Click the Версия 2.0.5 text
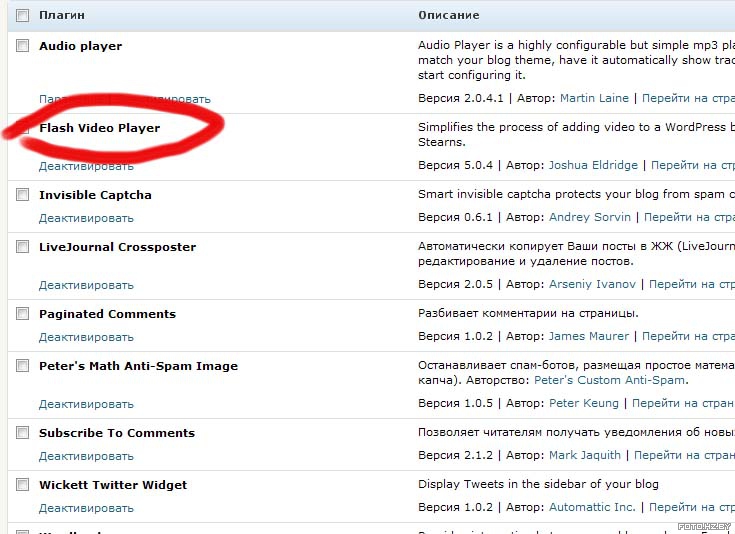735x534 pixels. (x=455, y=285)
